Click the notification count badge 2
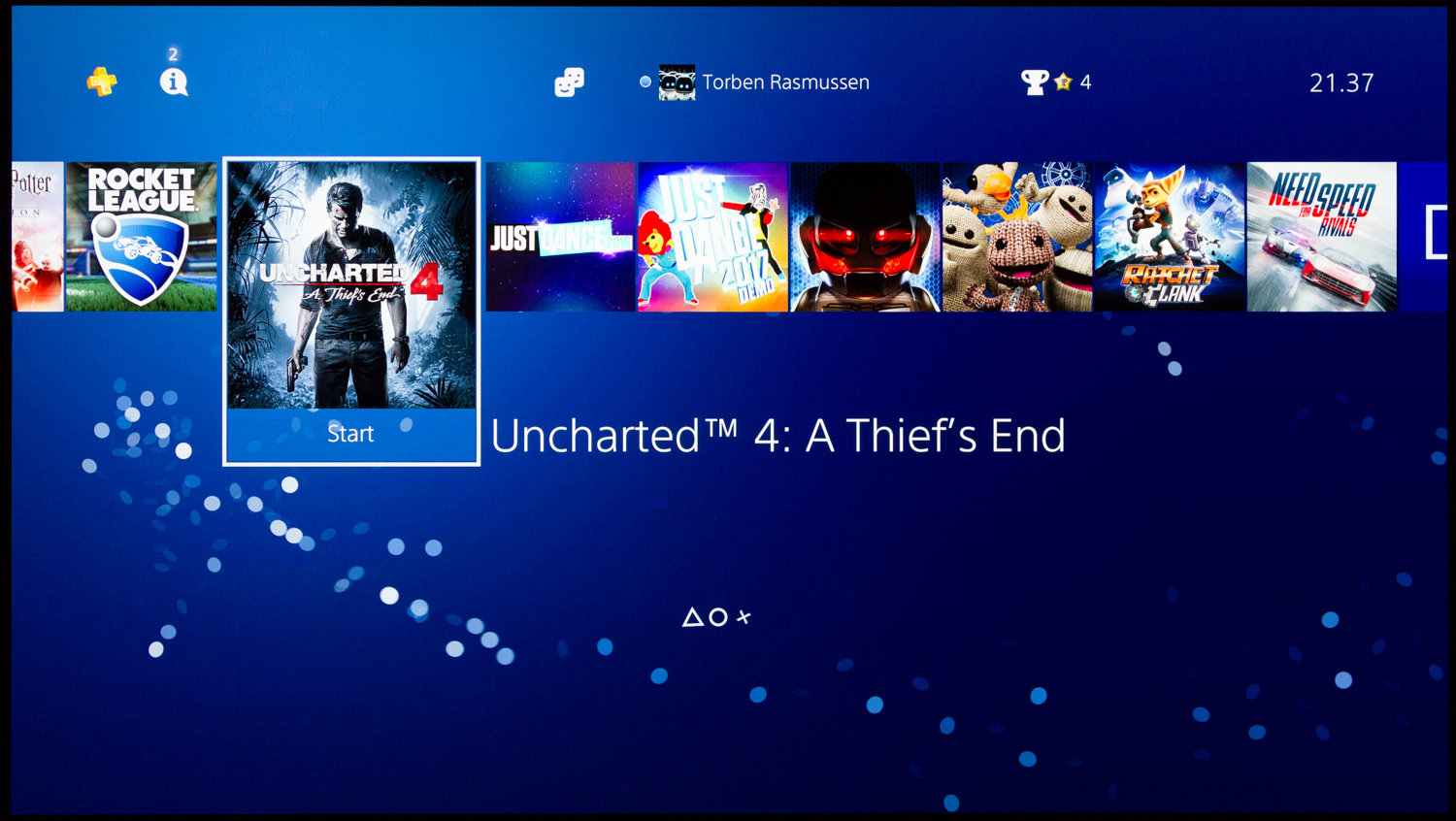Viewport: 1456px width, 821px height. pyautogui.click(x=173, y=54)
